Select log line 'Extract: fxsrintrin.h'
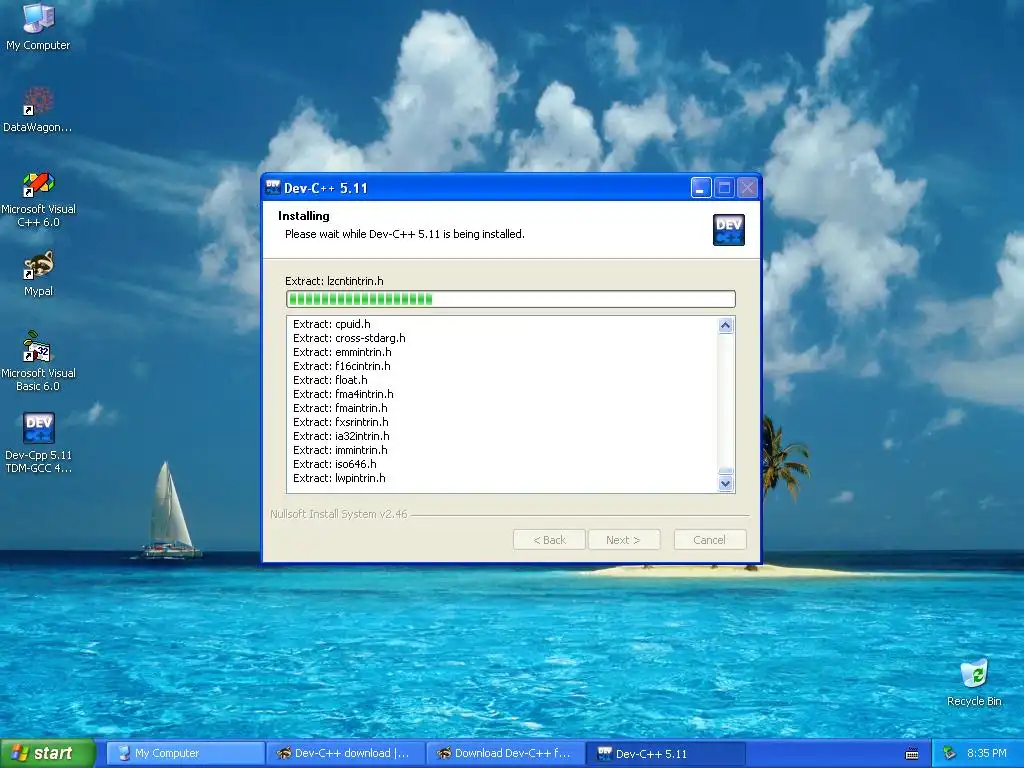This screenshot has height=768, width=1024. tap(341, 423)
